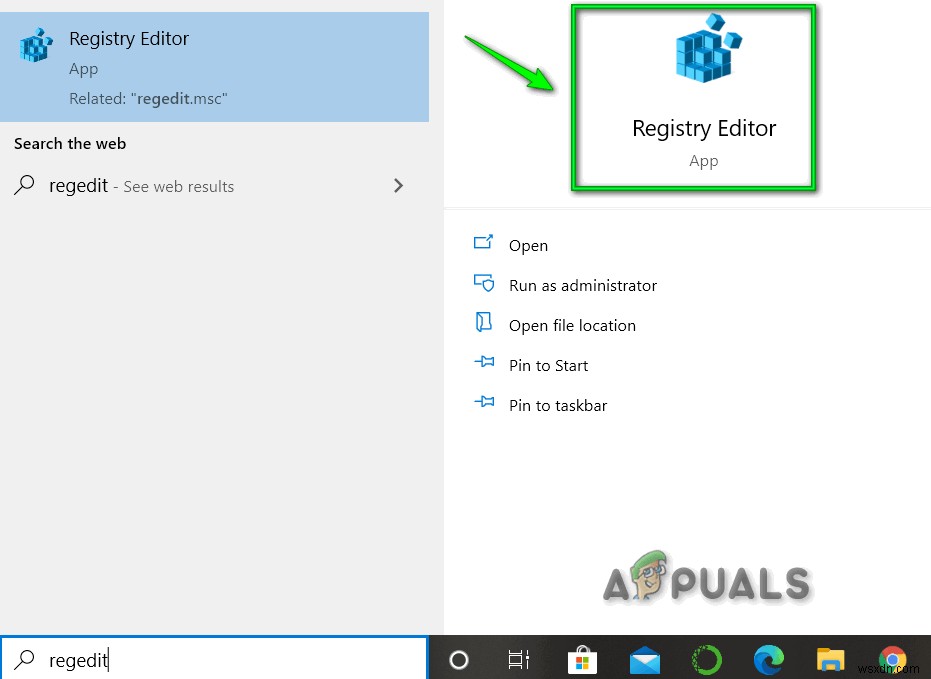
Task: Click the 'Search the web' heading
Action: point(70,144)
